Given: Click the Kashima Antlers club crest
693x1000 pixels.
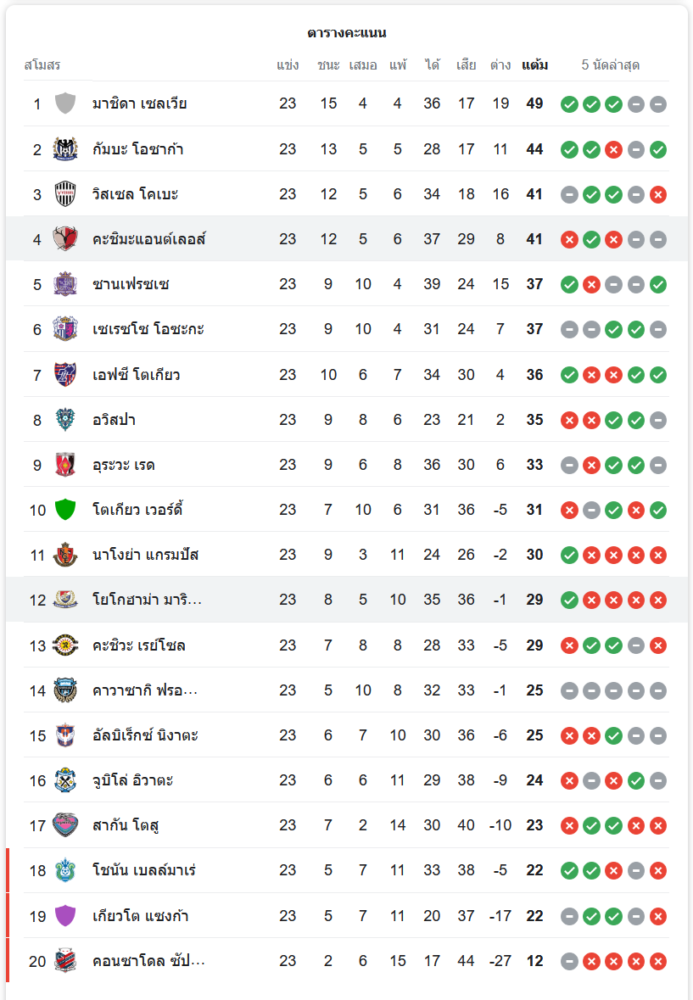Looking at the screenshot, I should pyautogui.click(x=66, y=239).
